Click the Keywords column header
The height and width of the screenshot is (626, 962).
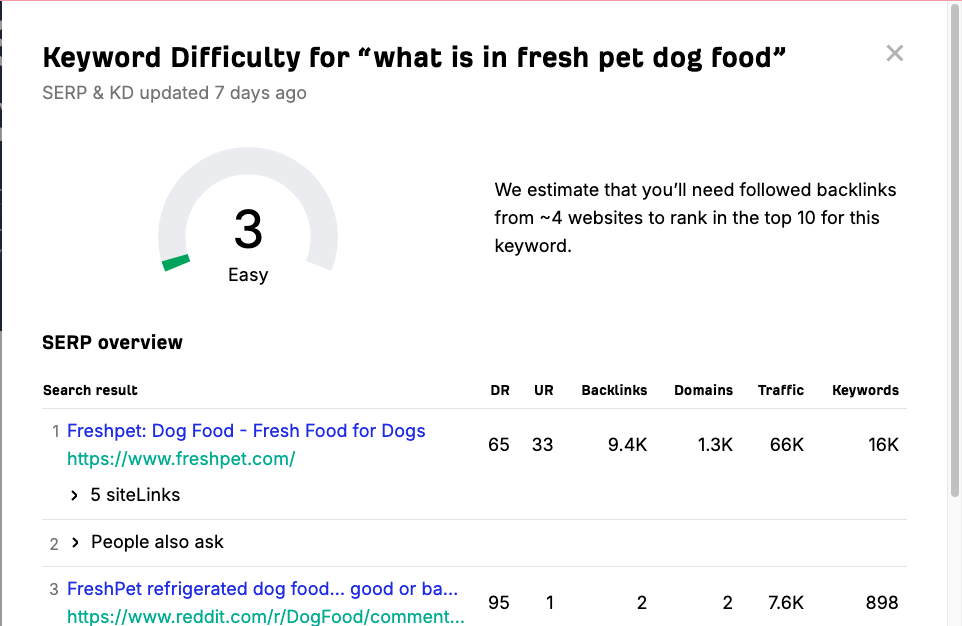[x=865, y=390]
